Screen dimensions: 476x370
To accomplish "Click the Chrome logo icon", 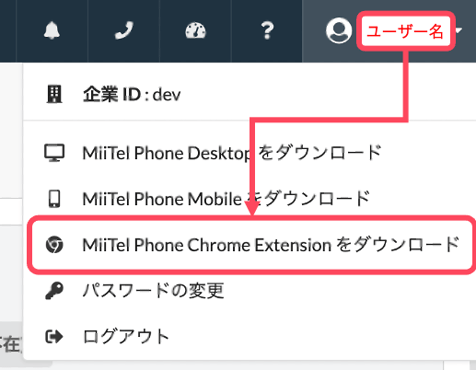I will point(54,245).
